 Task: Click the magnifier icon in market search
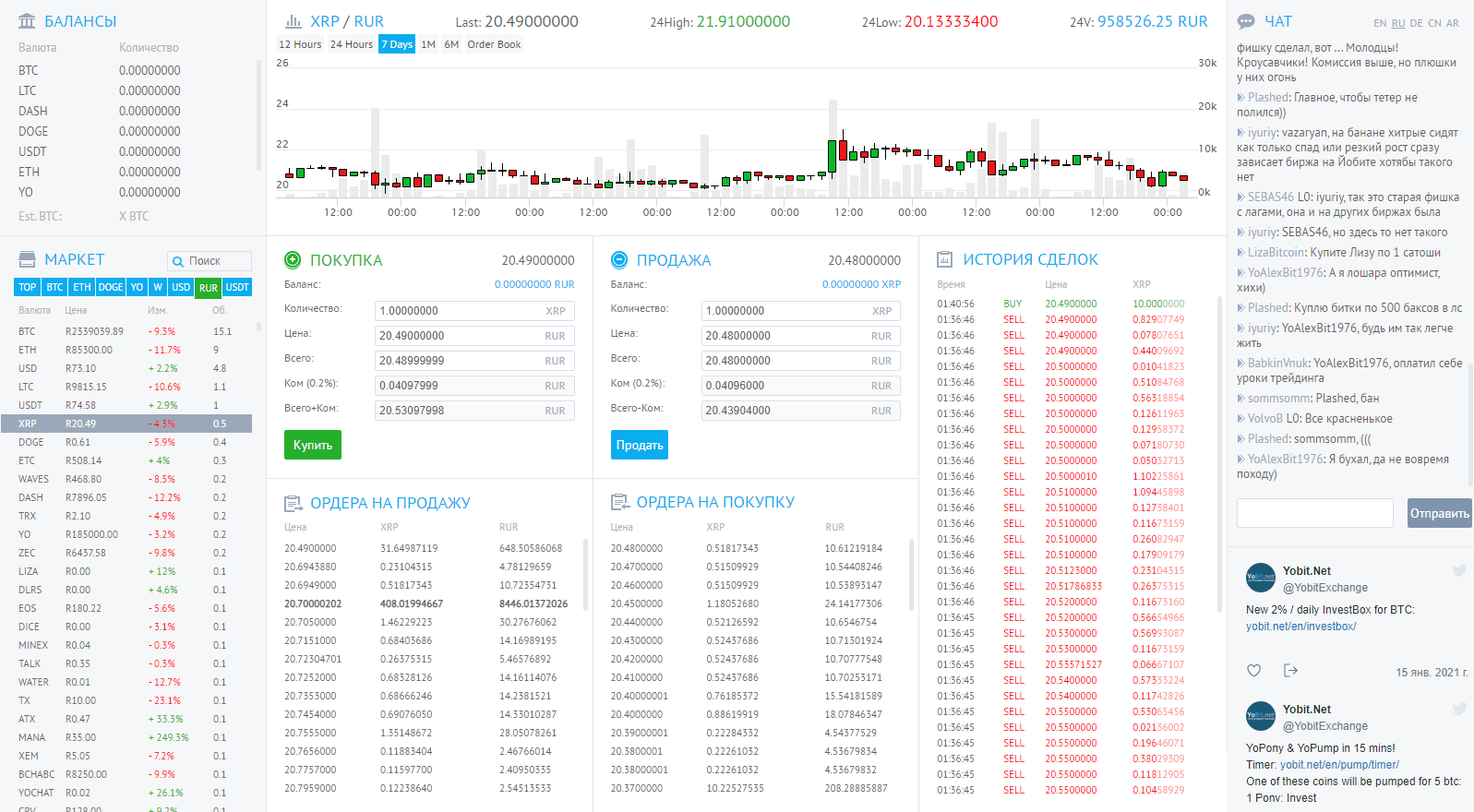coord(177,261)
